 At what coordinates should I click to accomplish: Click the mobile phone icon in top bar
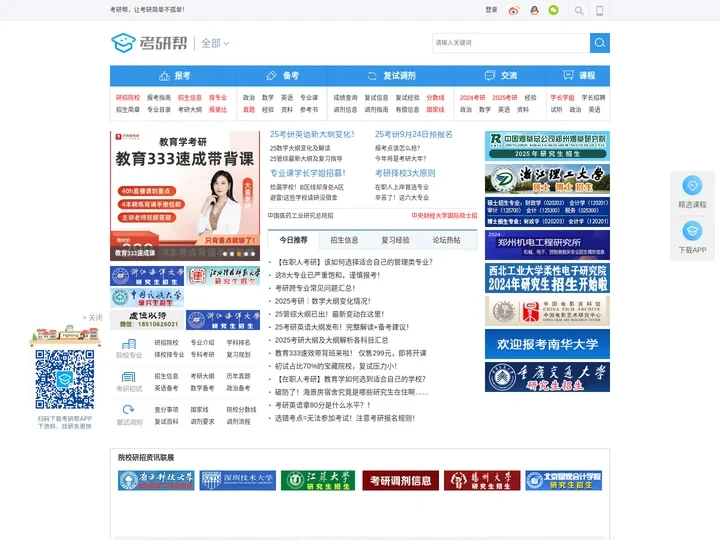pyautogui.click(x=600, y=11)
